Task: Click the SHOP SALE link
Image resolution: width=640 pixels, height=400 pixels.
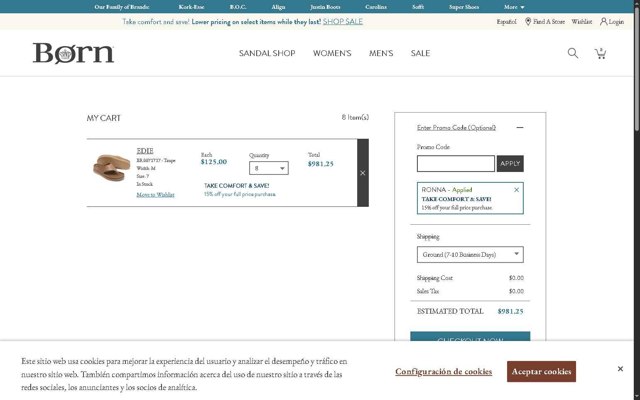Action: [x=342, y=22]
